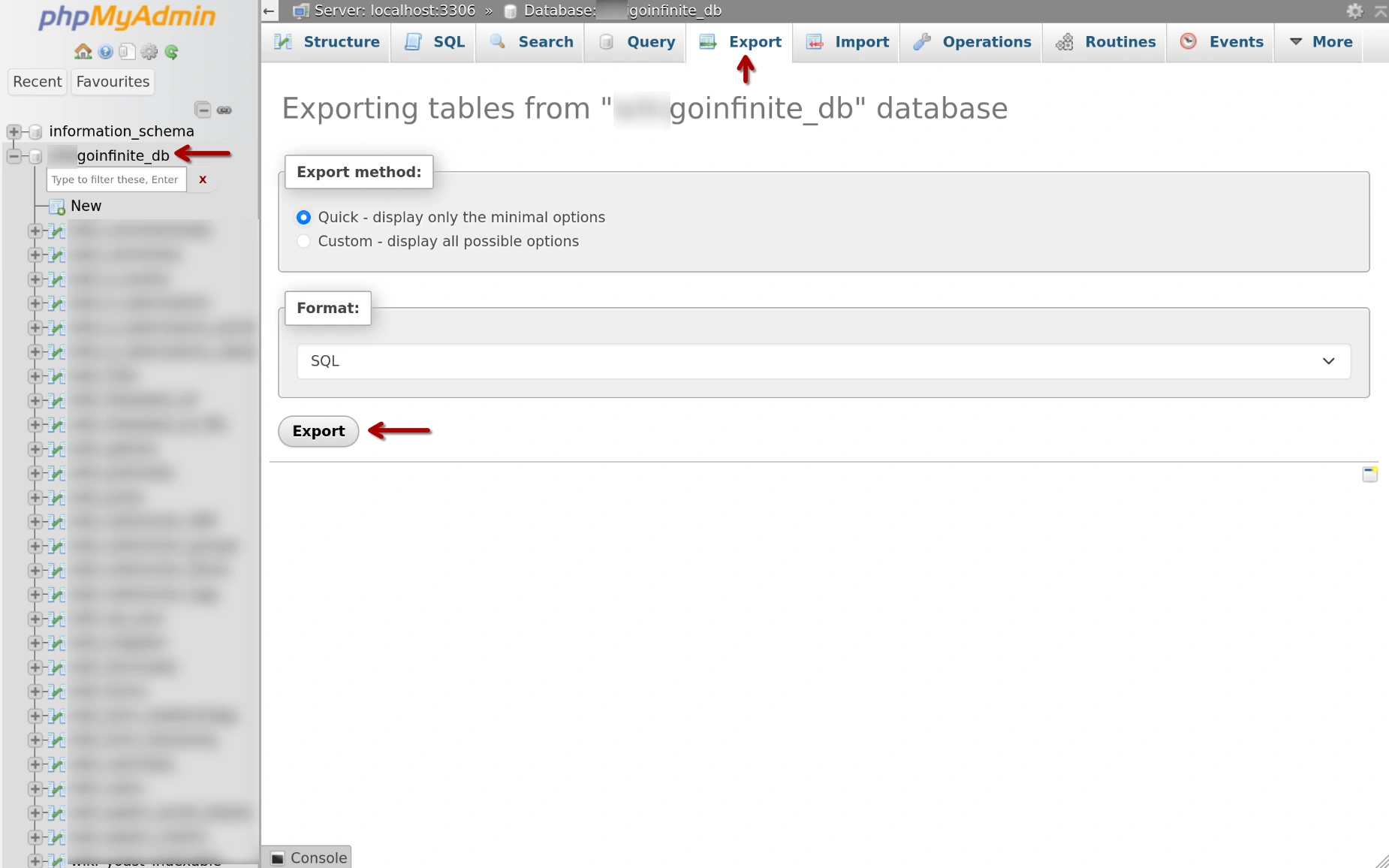Open the SQL format dropdown
Image resolution: width=1389 pixels, height=868 pixels.
[823, 361]
